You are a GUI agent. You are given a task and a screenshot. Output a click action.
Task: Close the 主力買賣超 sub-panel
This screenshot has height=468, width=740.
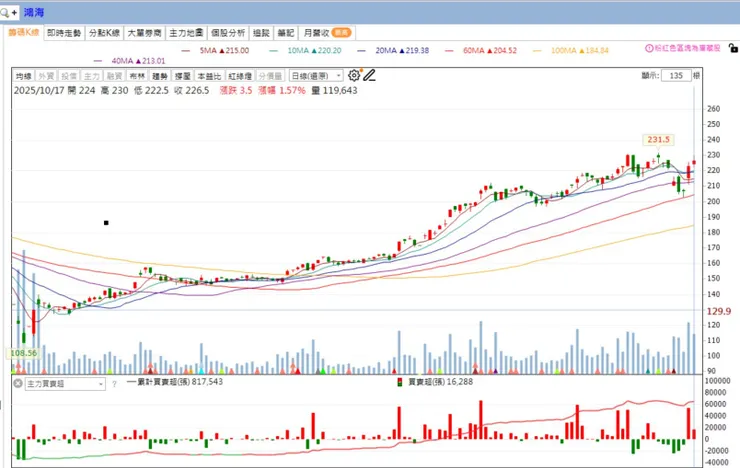pyautogui.click(x=17, y=384)
